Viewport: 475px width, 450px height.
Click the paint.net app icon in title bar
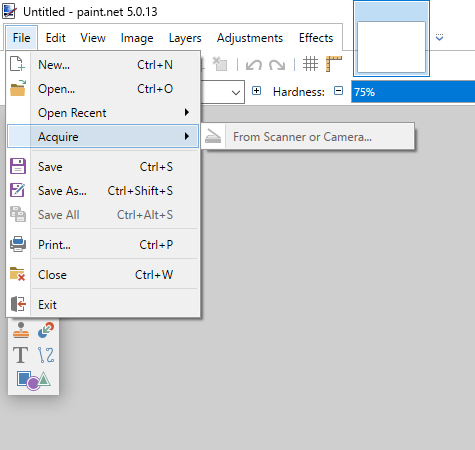tap(9, 11)
